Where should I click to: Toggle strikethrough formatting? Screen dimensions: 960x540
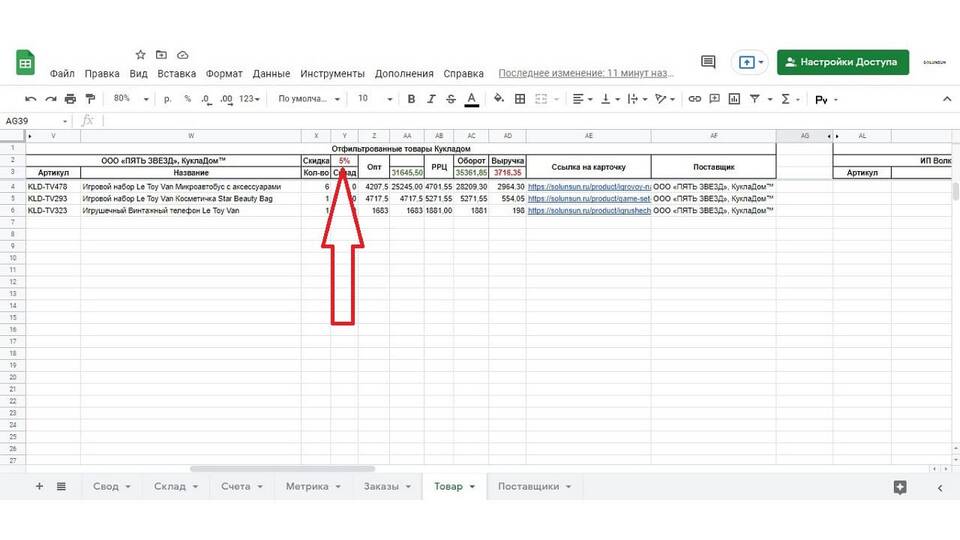point(451,99)
